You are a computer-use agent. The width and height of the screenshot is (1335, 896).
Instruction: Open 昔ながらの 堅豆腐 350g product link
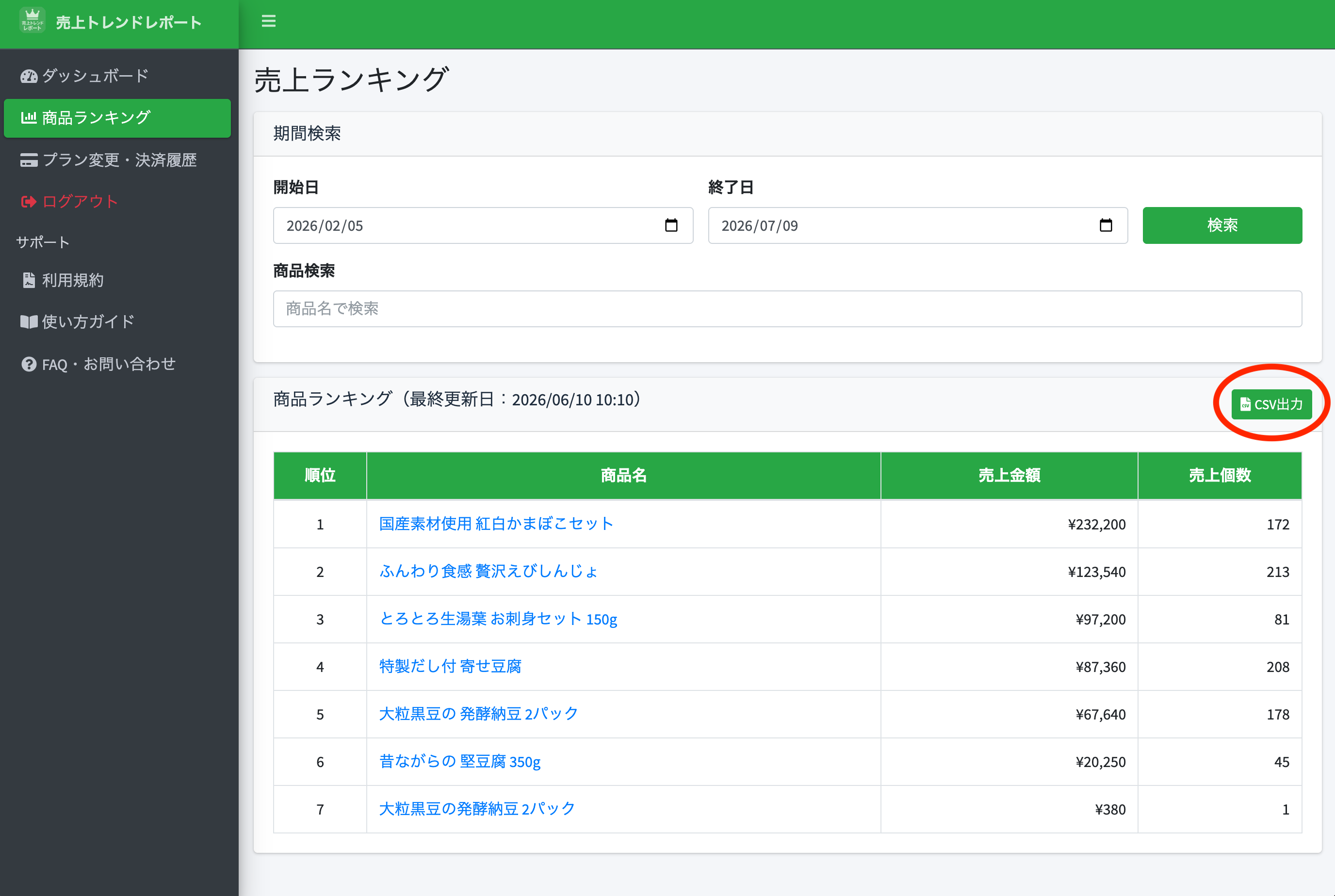[460, 761]
